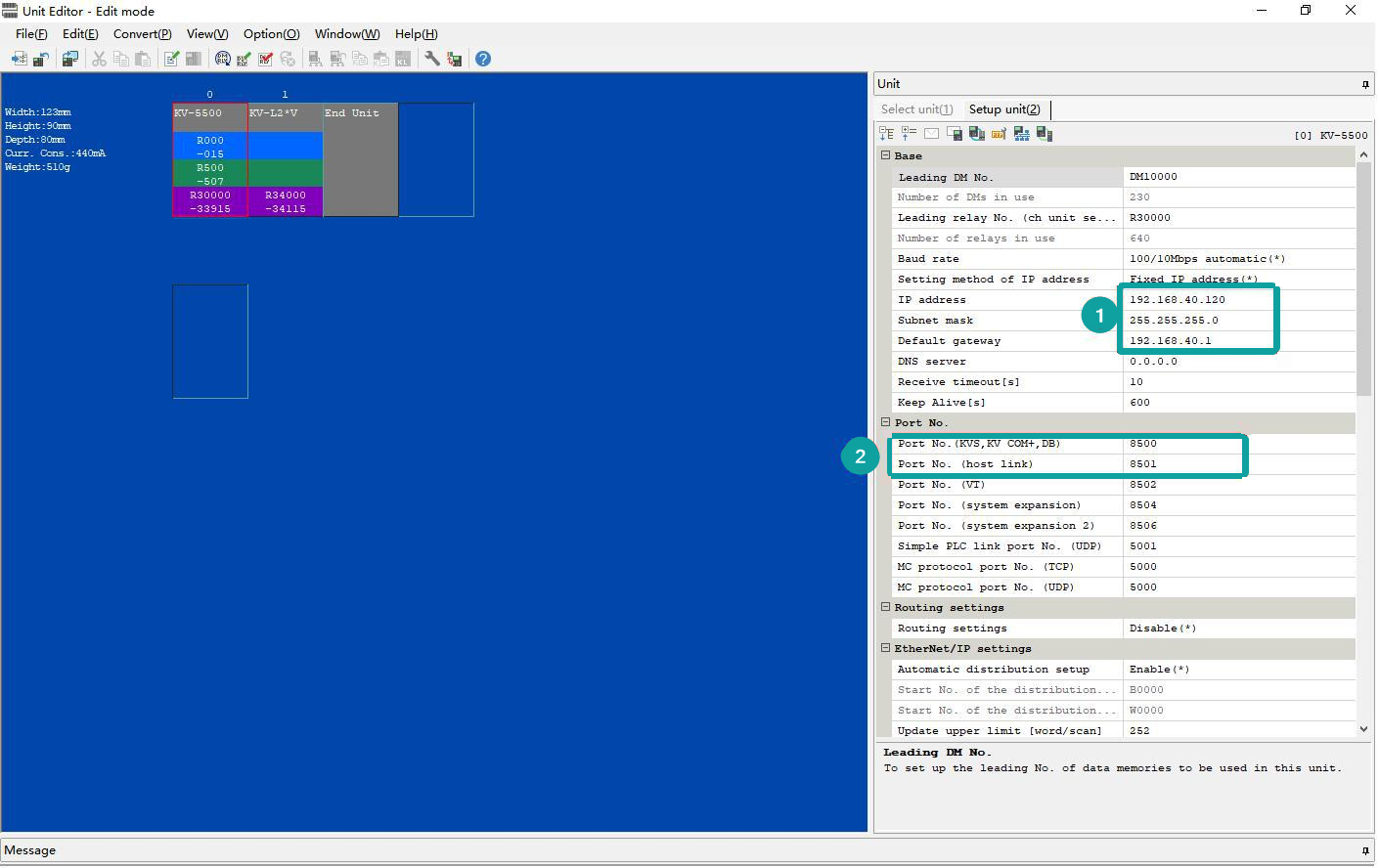
Task: Open the Window menu
Action: [347, 34]
